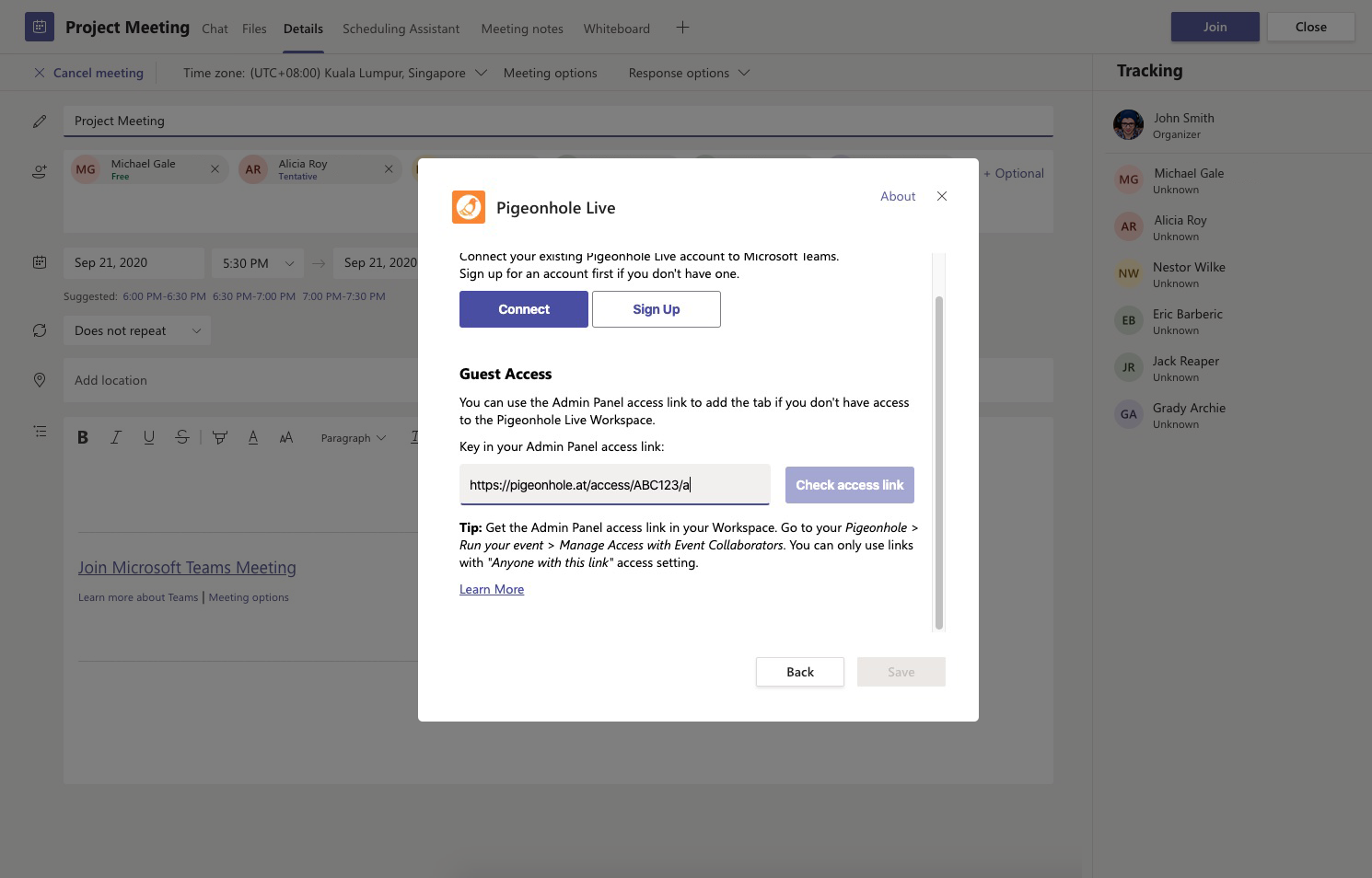Close the Pigeonhole Live dialog

pyautogui.click(x=942, y=196)
